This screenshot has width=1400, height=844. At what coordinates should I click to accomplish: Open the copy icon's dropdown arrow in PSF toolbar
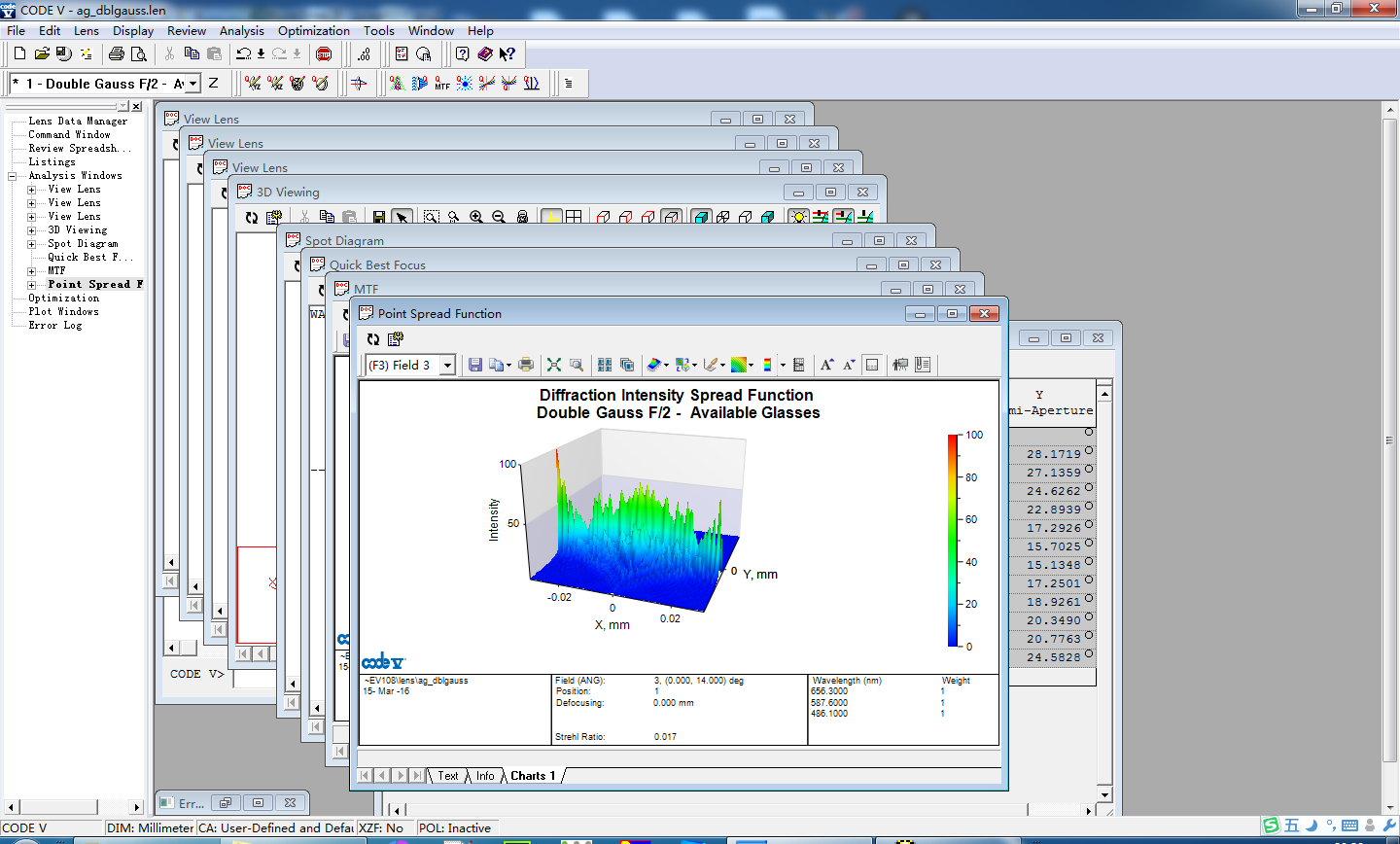pyautogui.click(x=509, y=366)
